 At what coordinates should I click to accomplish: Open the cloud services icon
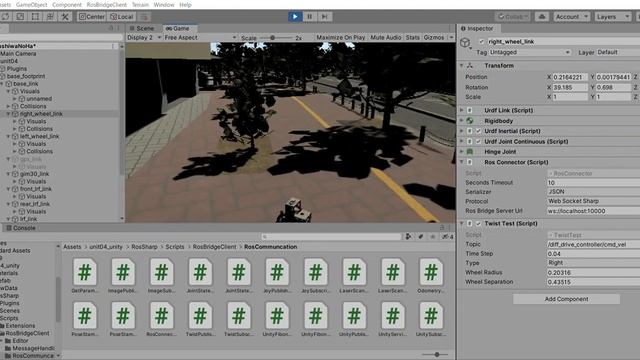click(542, 17)
